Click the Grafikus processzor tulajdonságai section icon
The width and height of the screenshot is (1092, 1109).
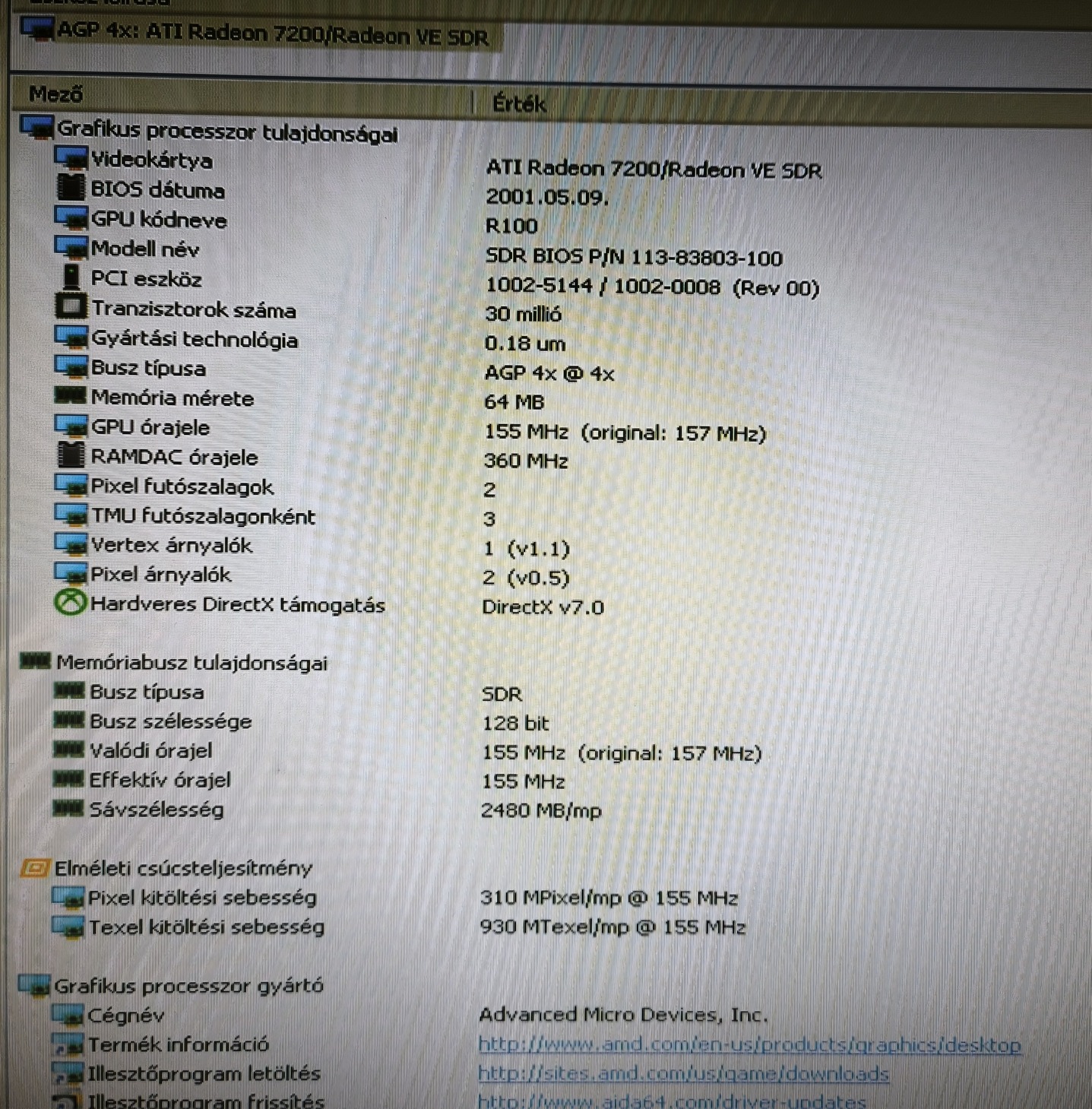click(x=36, y=127)
